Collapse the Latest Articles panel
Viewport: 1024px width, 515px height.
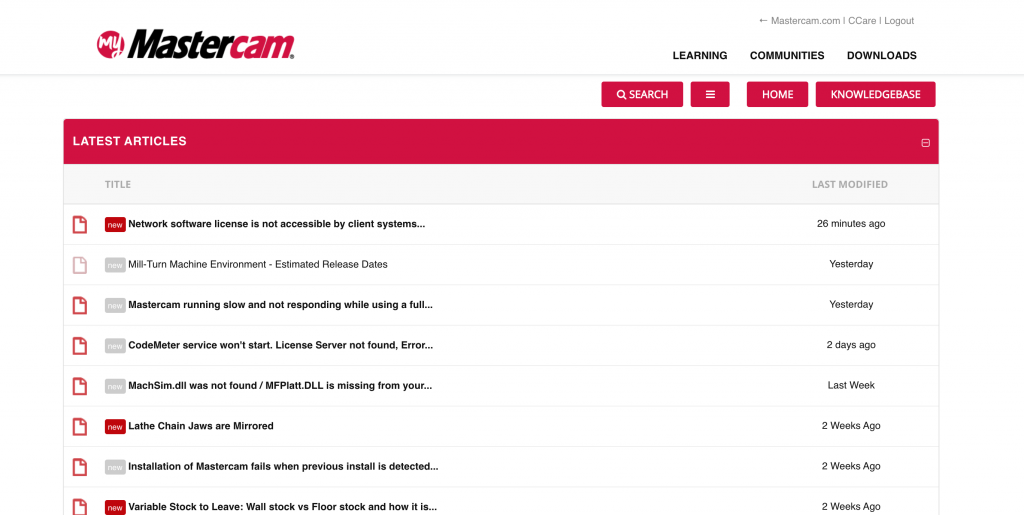925,143
